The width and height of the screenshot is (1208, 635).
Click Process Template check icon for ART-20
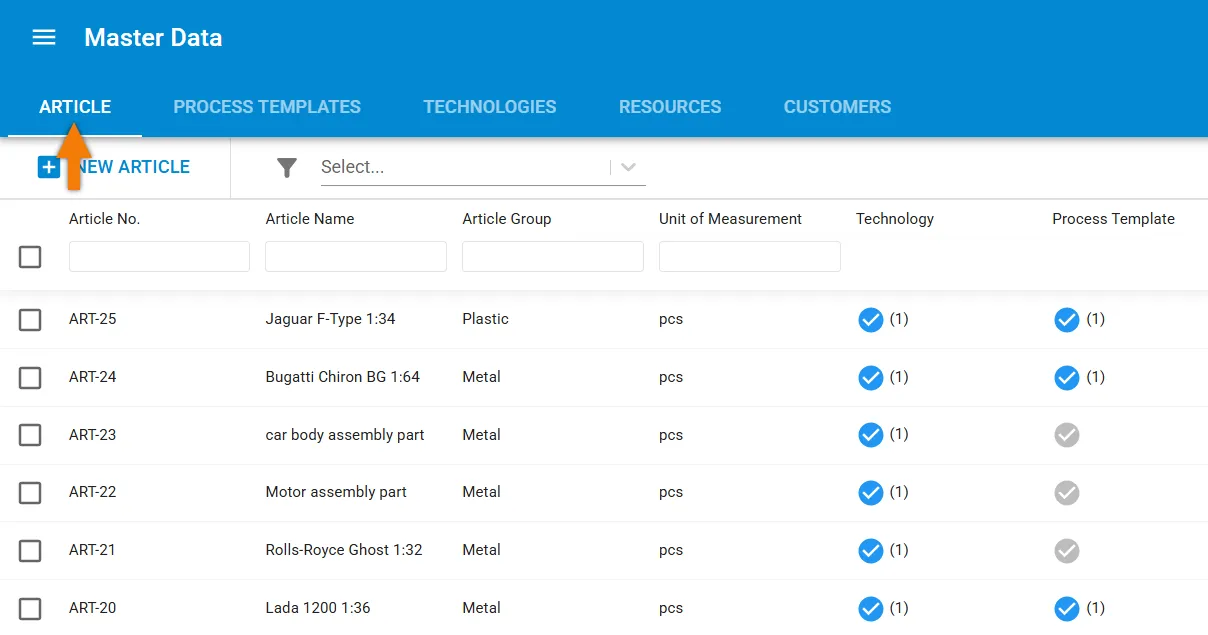tap(1067, 609)
